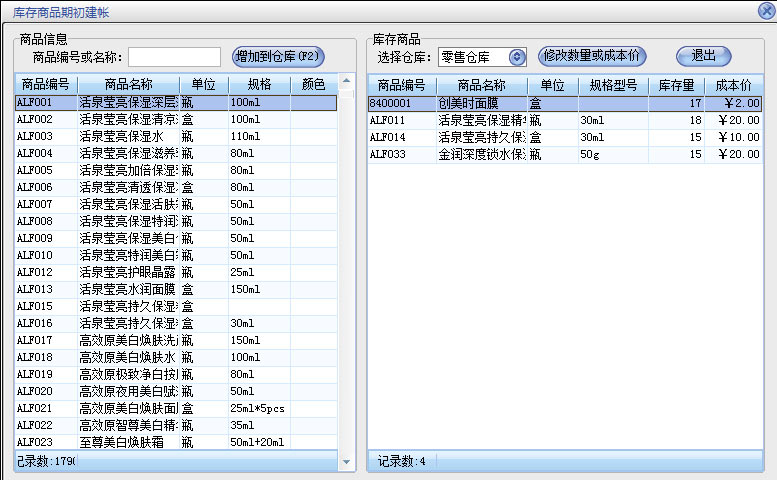Open the 选择仓库 dropdown list

coord(516,57)
